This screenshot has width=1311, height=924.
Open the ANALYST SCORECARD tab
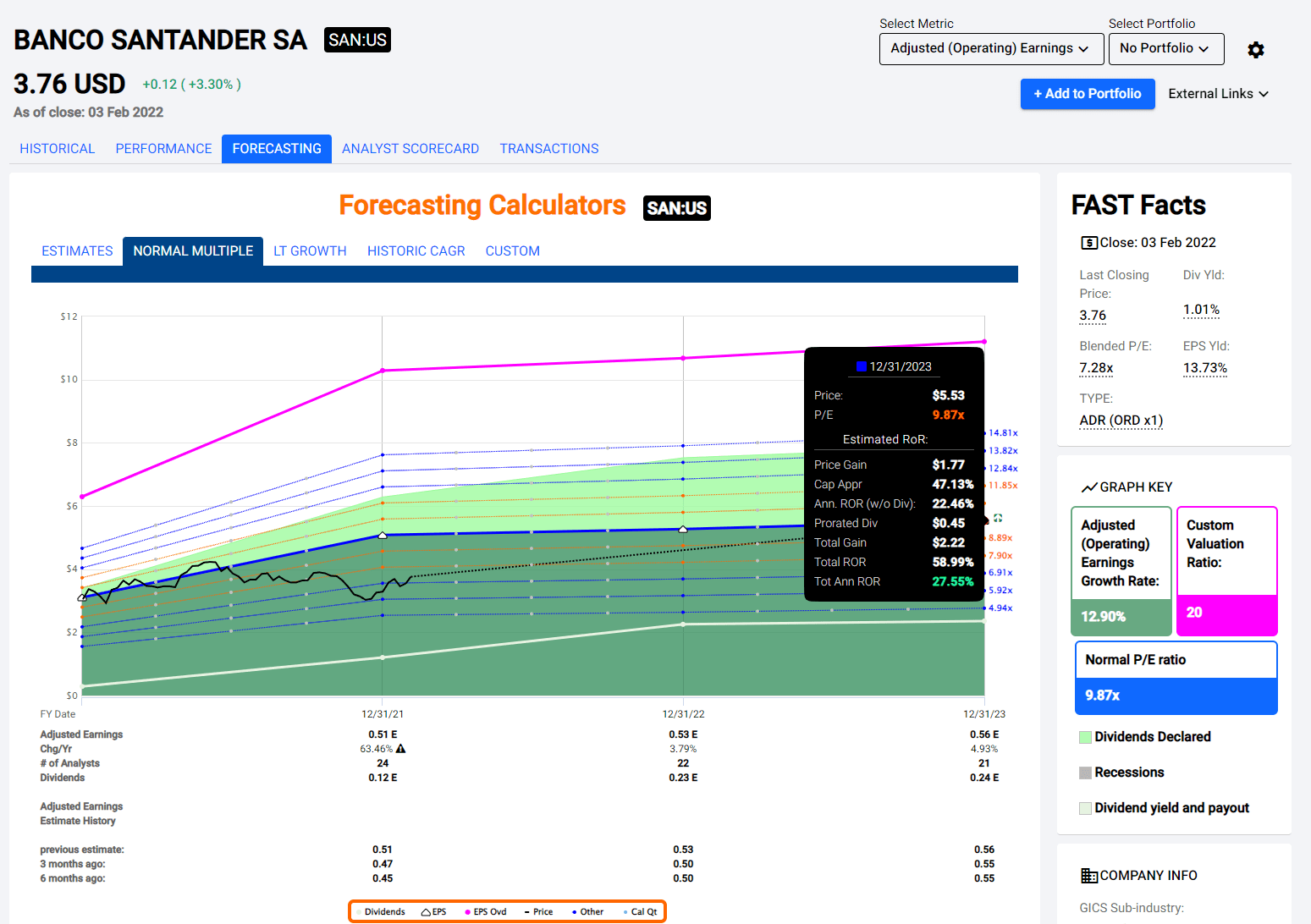(x=410, y=149)
